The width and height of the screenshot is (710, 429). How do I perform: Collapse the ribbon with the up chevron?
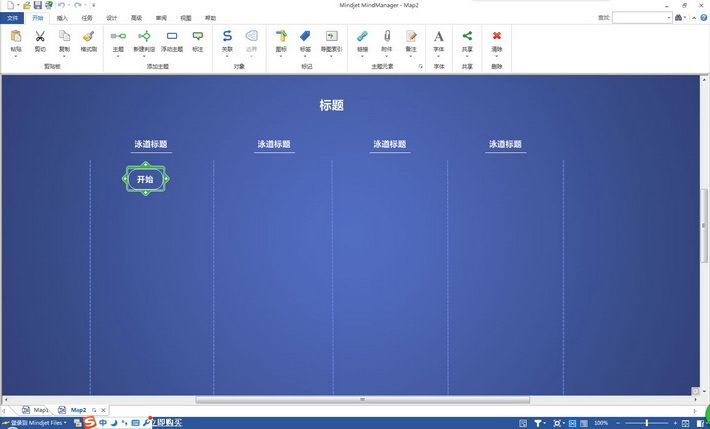(x=694, y=18)
